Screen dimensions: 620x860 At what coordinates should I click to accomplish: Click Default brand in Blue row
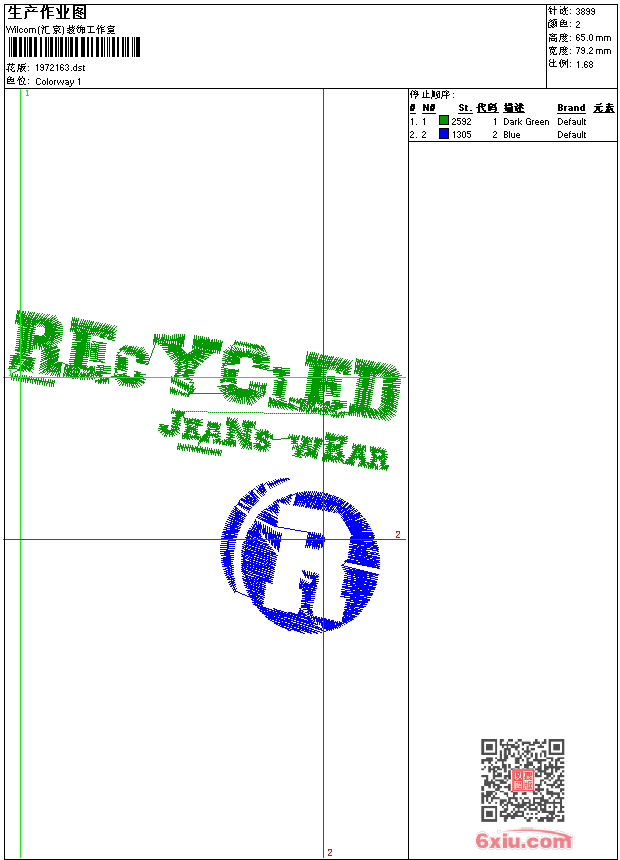(572, 135)
